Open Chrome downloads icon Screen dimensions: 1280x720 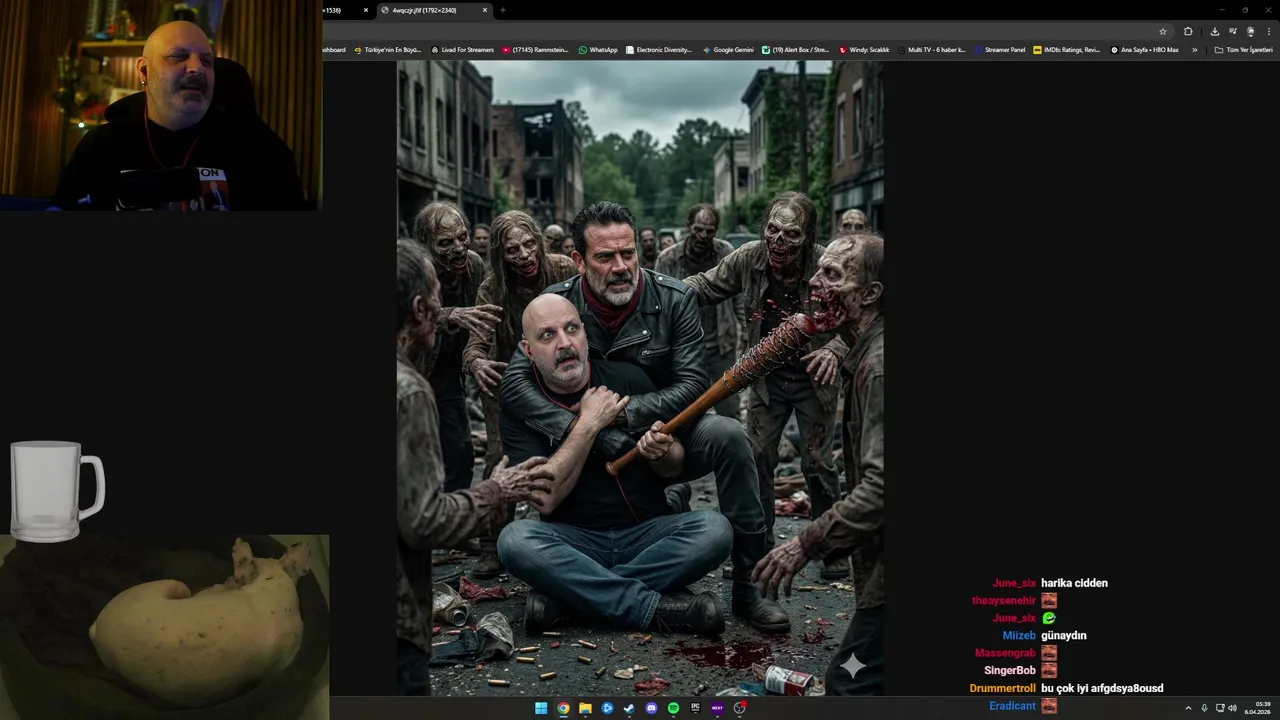[1215, 31]
